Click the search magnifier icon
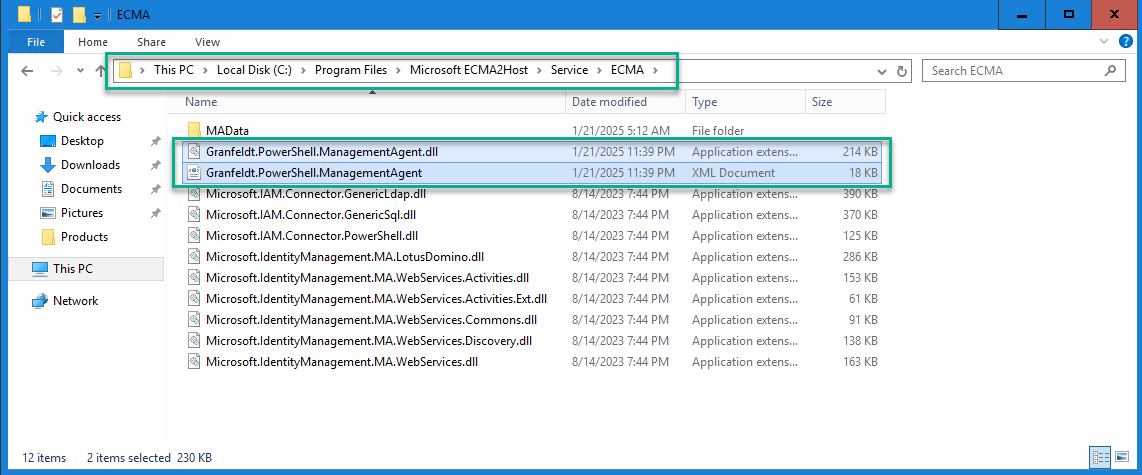Image resolution: width=1142 pixels, height=475 pixels. pyautogui.click(x=1110, y=71)
